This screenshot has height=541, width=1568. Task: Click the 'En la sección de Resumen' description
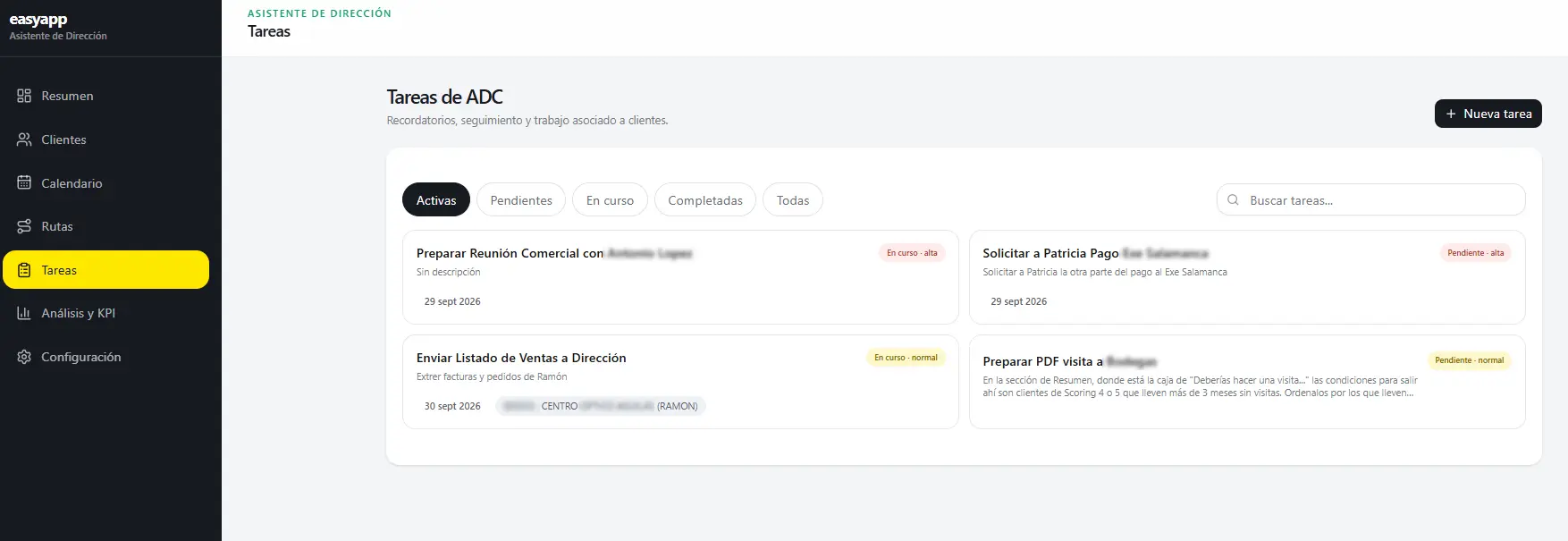pos(1201,386)
